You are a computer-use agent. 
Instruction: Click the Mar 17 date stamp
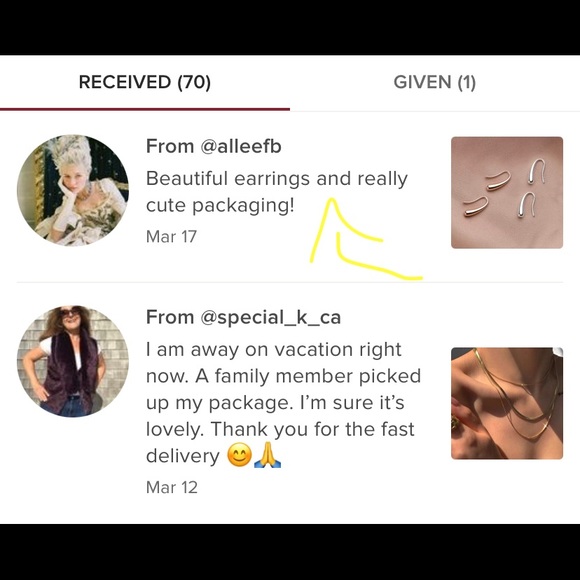(x=171, y=237)
